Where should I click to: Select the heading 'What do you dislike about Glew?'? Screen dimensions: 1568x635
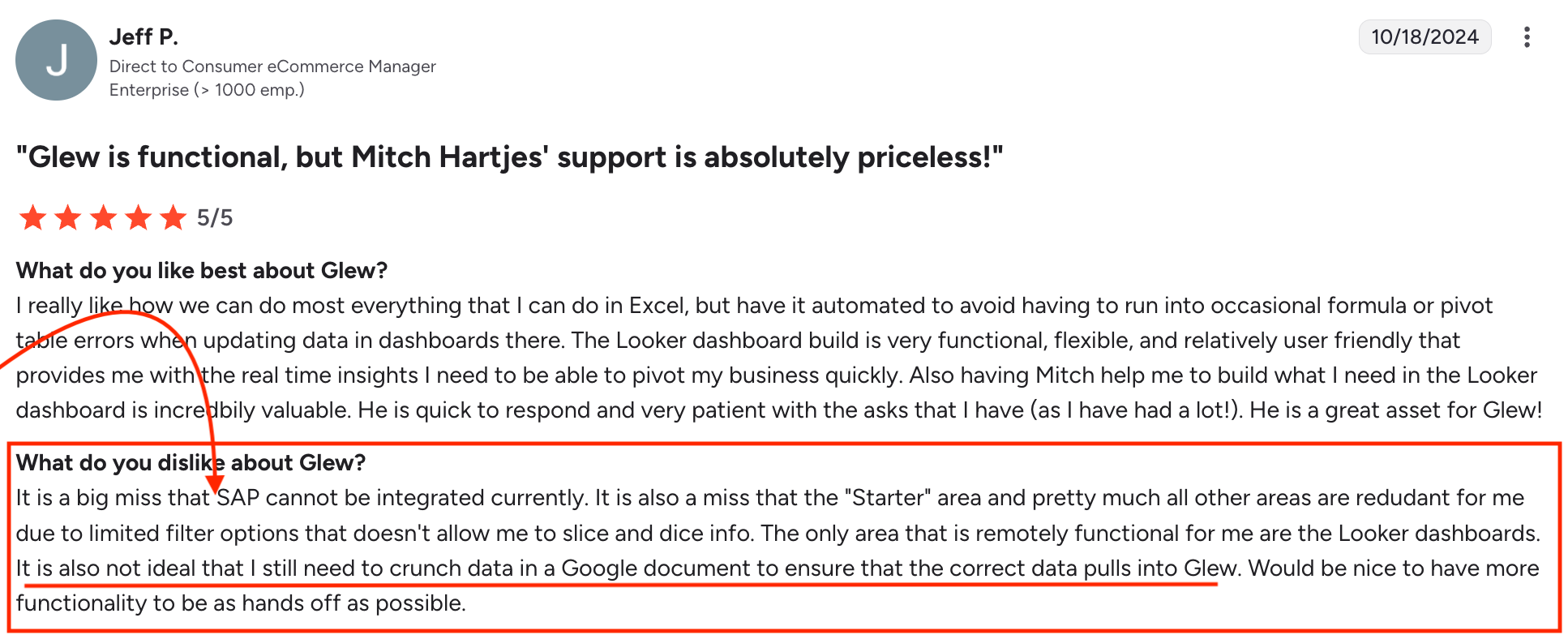click(x=191, y=462)
